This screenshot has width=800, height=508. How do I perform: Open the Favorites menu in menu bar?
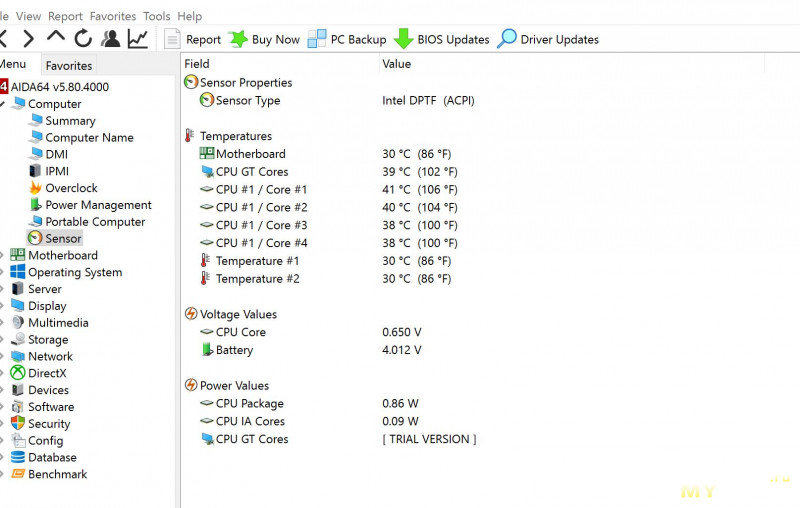(x=113, y=16)
